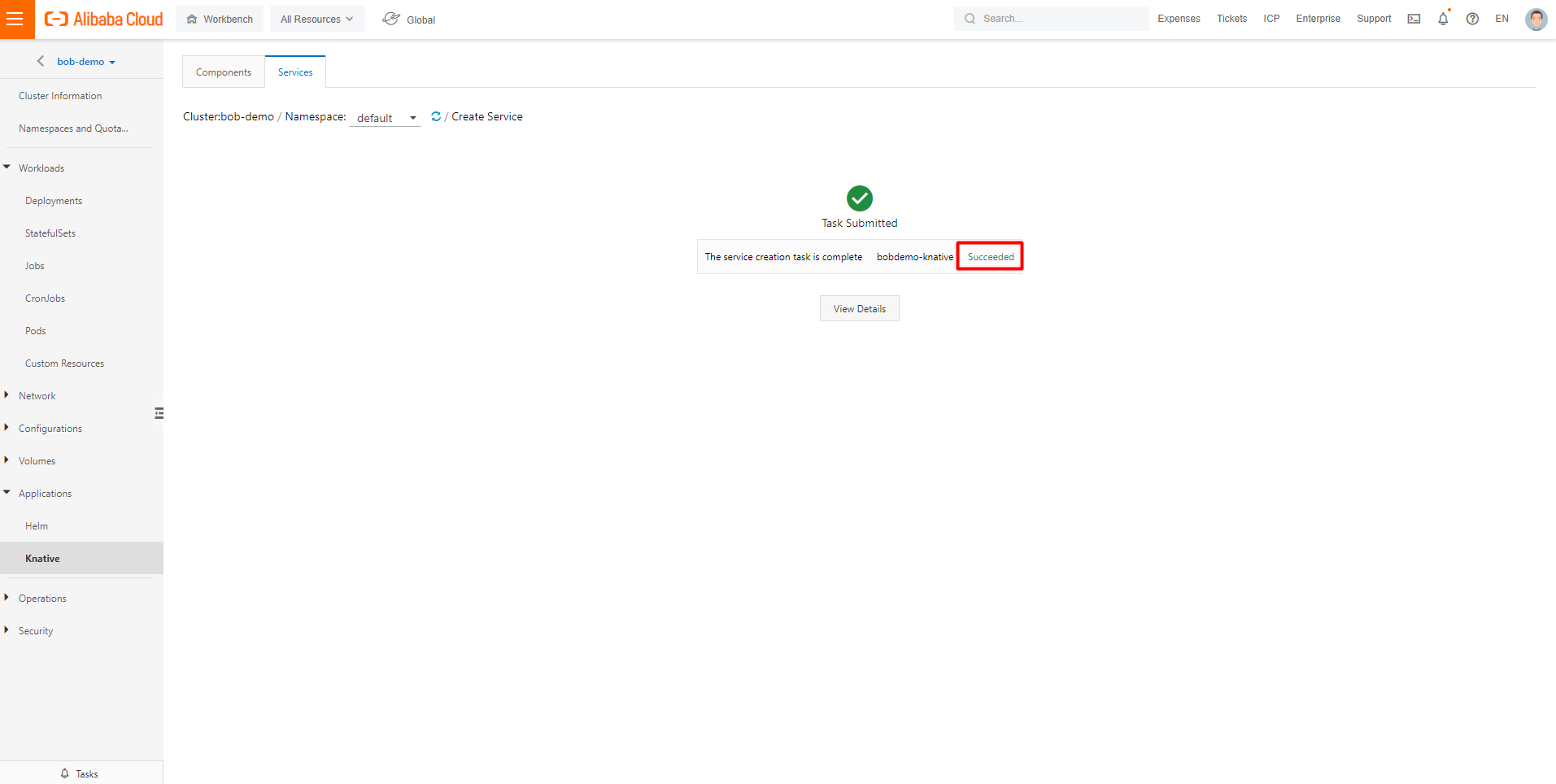Open the default namespace dropdown

coord(385,118)
